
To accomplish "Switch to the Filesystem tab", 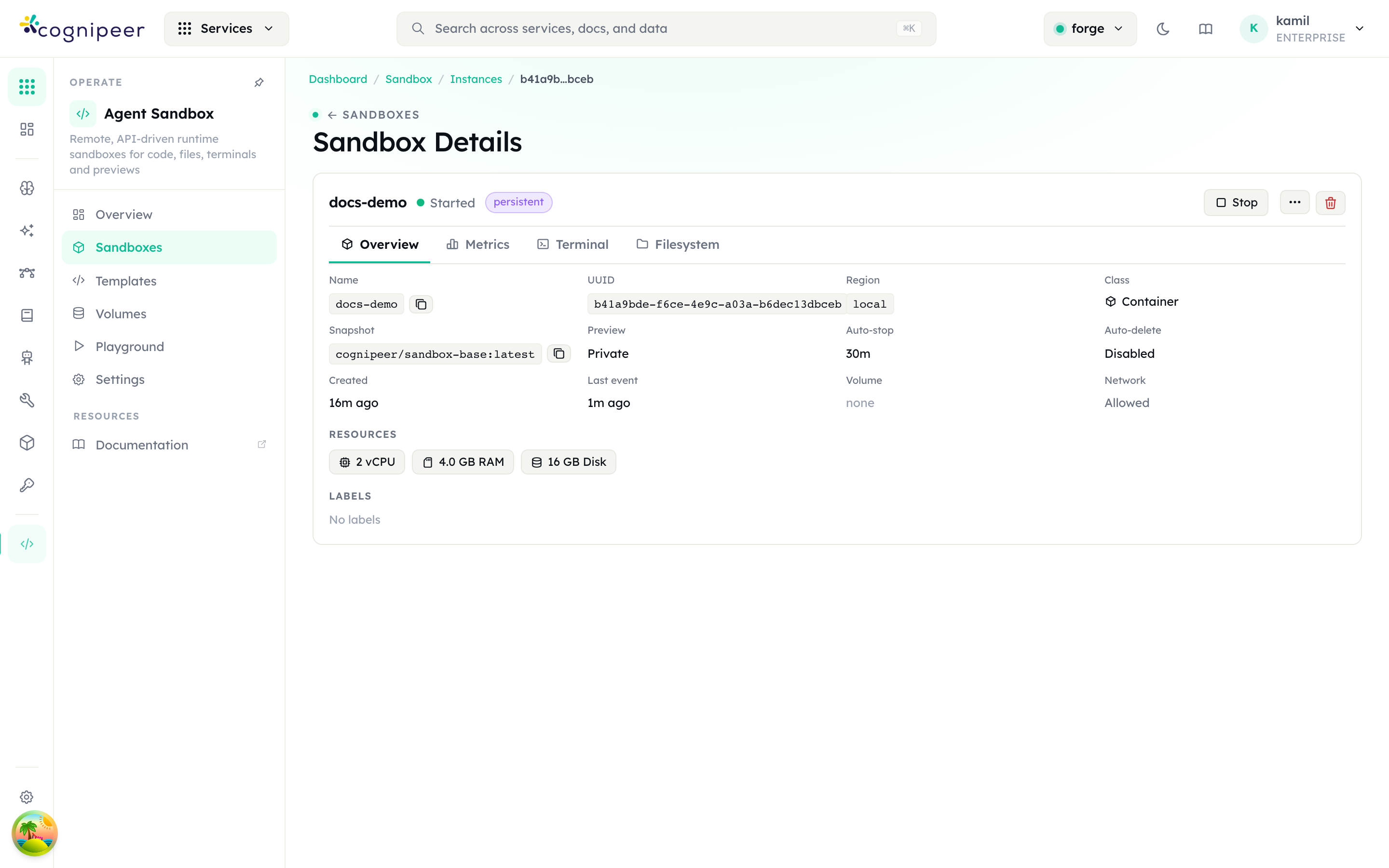I will (678, 244).
